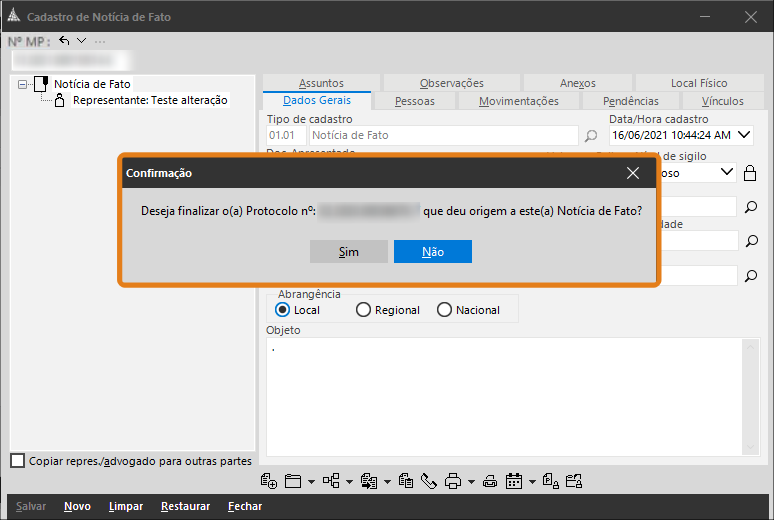
Task: Click inside the Objeto text area
Action: tap(500, 400)
